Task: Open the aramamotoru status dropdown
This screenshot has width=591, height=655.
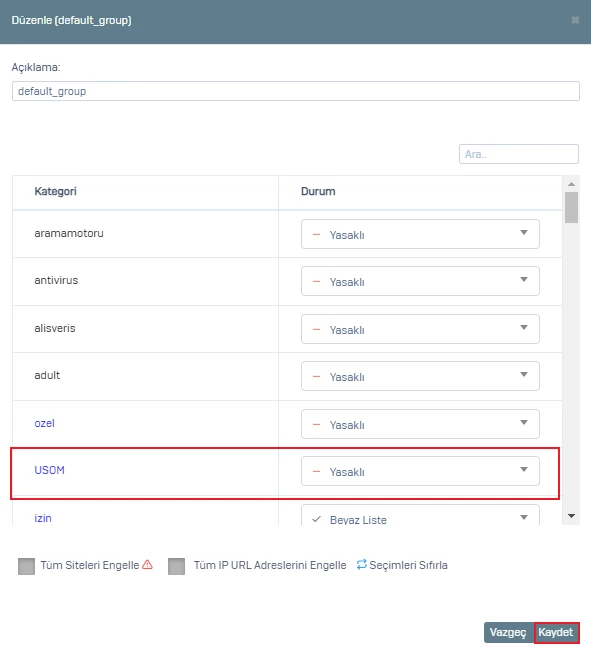Action: (420, 234)
